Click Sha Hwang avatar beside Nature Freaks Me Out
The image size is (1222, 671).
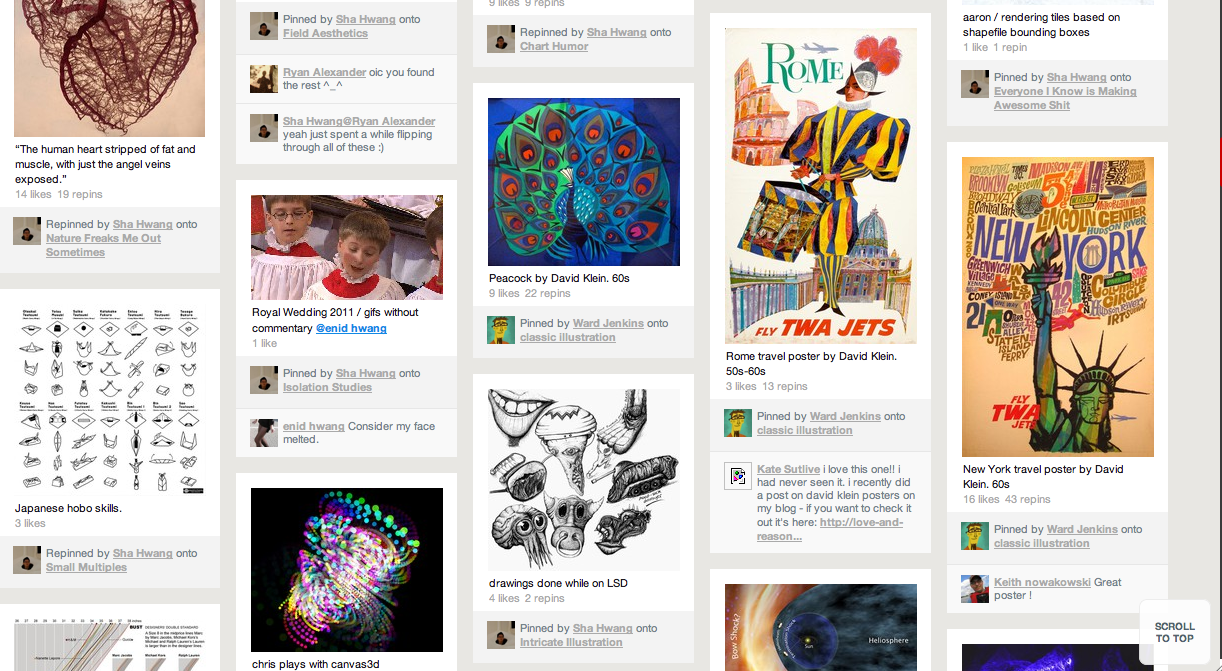27,231
